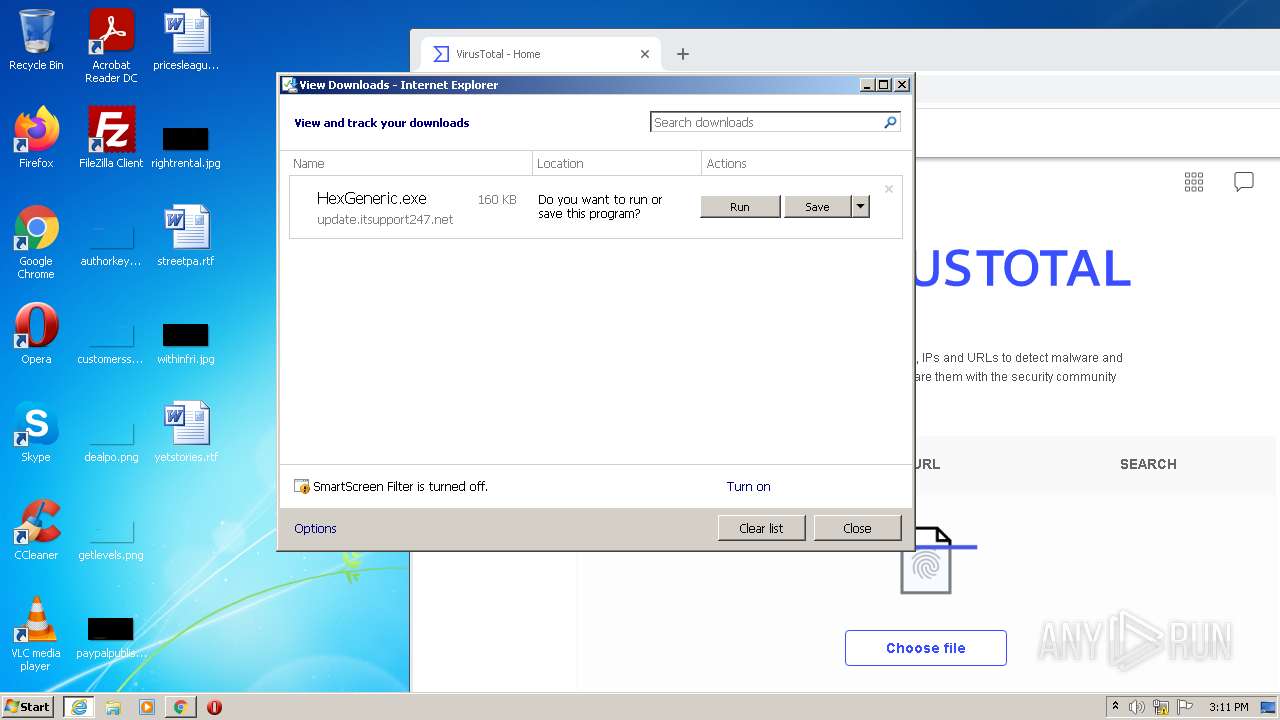Select the dealpo.png file icon
Screen dimensions: 1280x720
[111, 442]
